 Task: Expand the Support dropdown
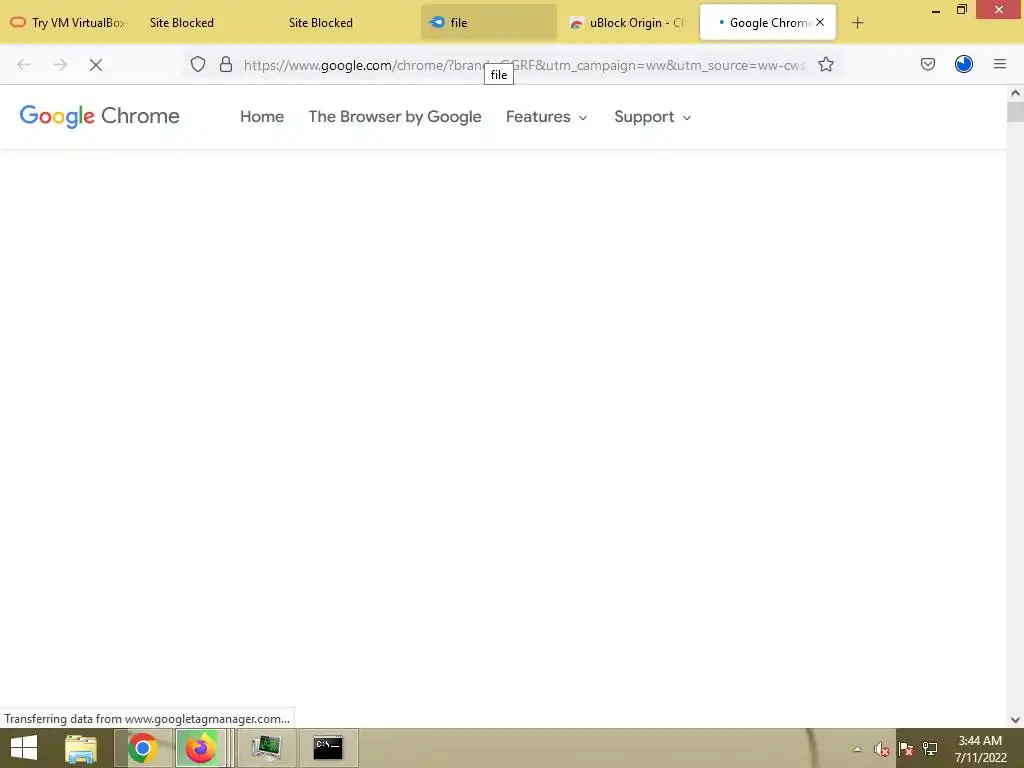coord(652,117)
